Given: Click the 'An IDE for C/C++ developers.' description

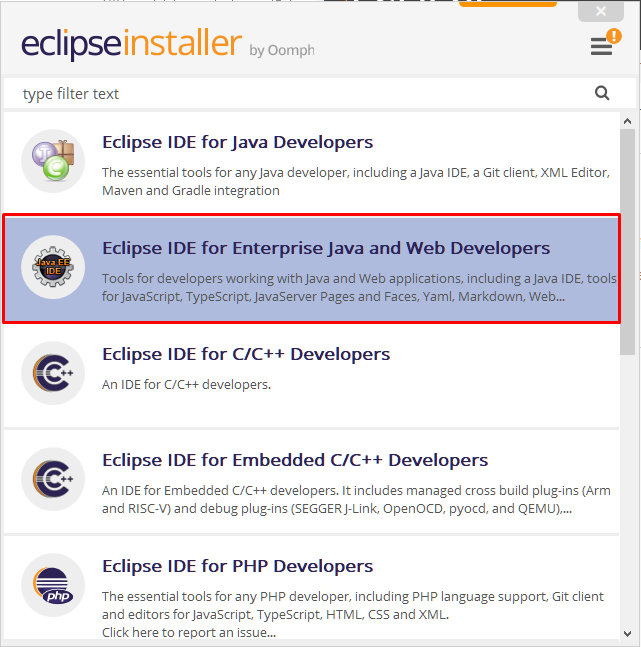Looking at the screenshot, I should pyautogui.click(x=186, y=385).
